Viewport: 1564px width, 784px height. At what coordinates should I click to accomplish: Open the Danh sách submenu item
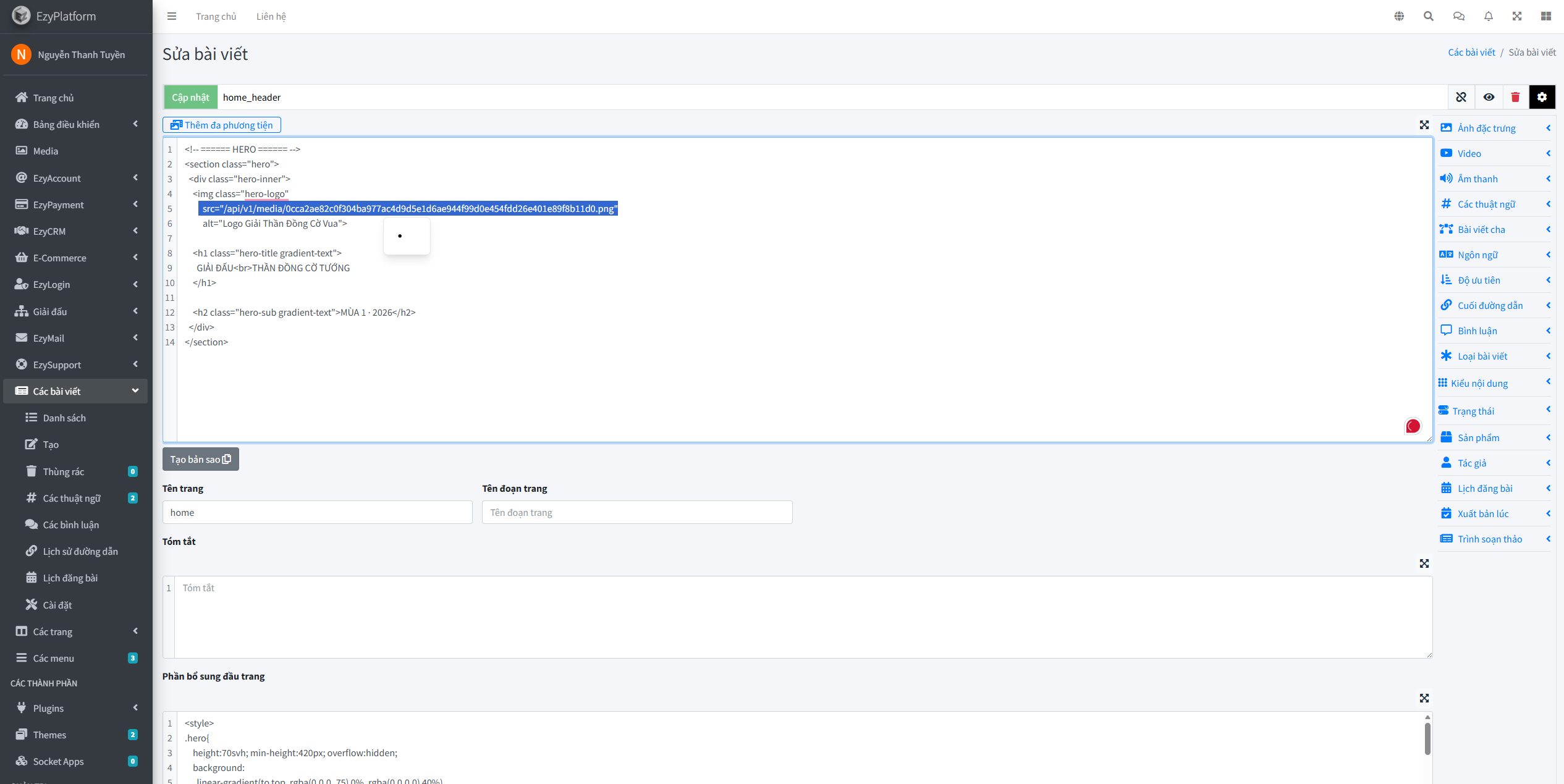pyautogui.click(x=64, y=418)
